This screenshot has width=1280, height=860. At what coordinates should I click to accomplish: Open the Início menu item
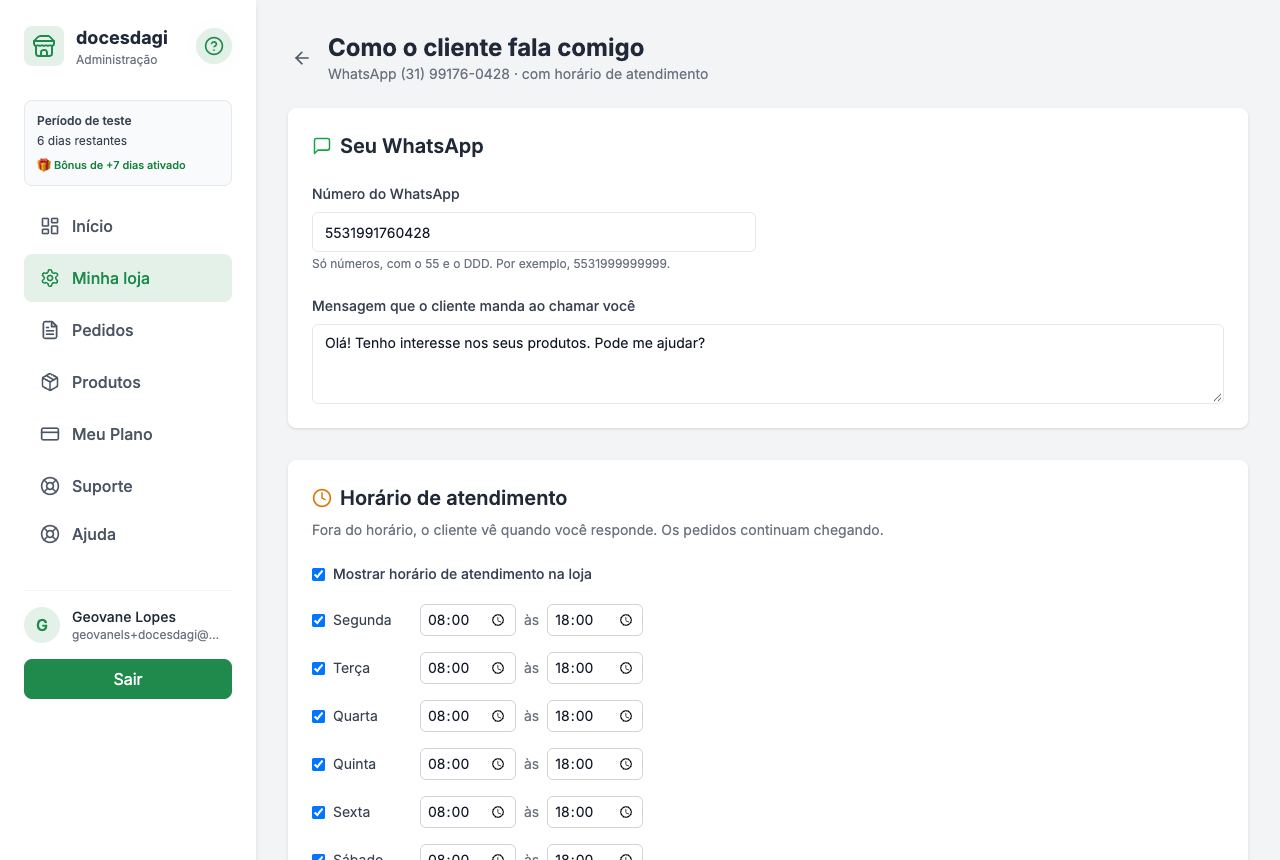[x=128, y=226]
